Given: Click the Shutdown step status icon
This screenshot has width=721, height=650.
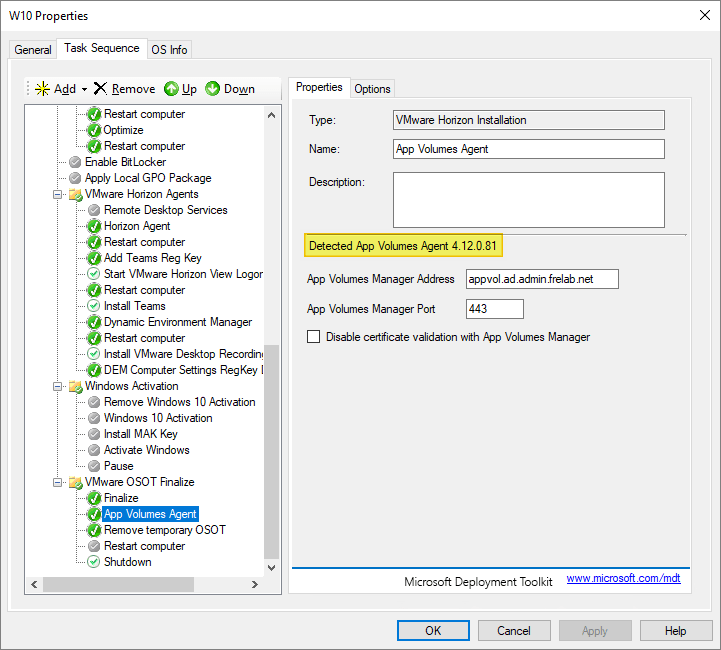Looking at the screenshot, I should (x=94, y=562).
